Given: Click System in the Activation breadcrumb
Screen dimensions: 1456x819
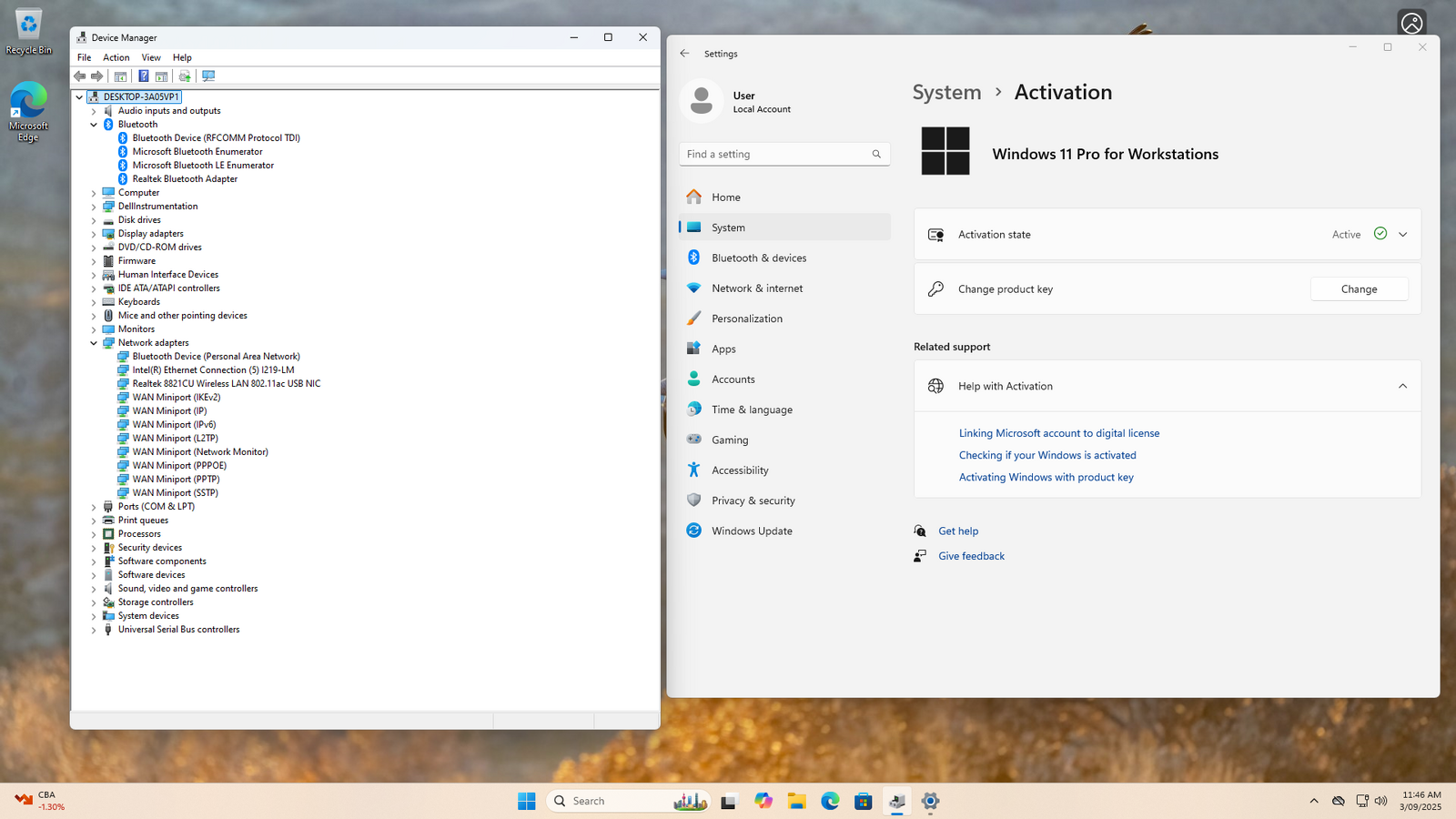Looking at the screenshot, I should point(946,93).
